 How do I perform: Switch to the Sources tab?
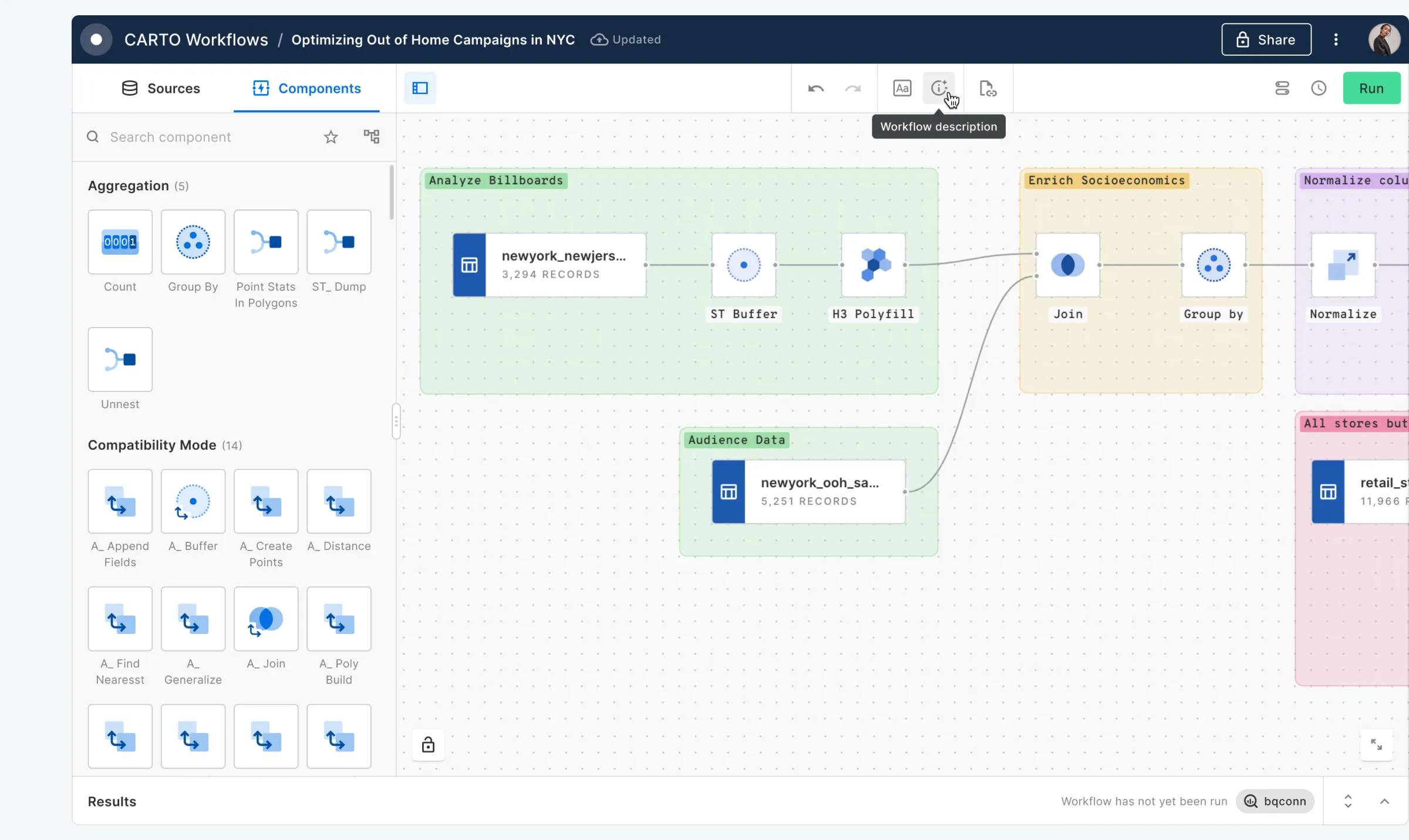coord(161,88)
